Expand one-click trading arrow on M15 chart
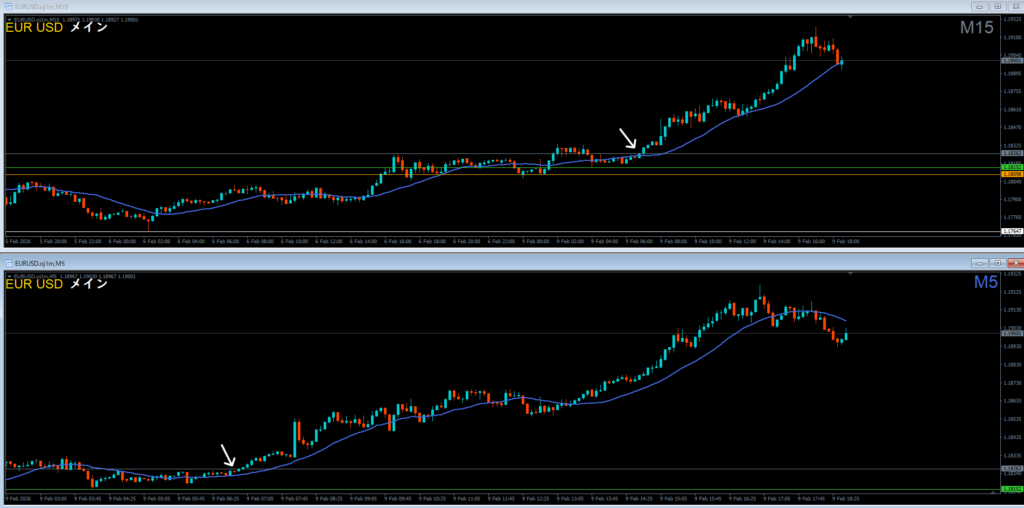Screen dimensions: 1024x508 [x=10, y=18]
